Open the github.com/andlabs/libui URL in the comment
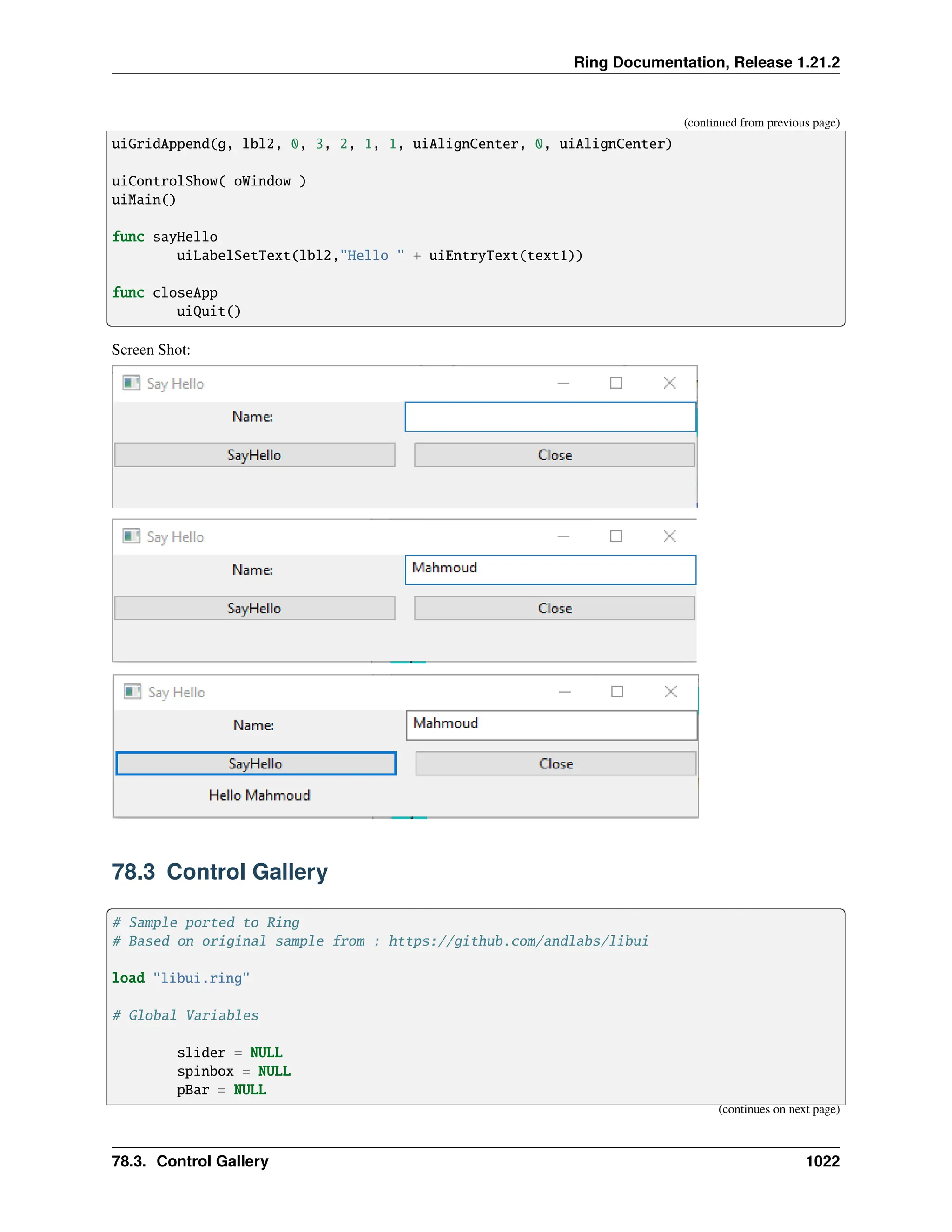The width and height of the screenshot is (952, 1232). coord(518,941)
